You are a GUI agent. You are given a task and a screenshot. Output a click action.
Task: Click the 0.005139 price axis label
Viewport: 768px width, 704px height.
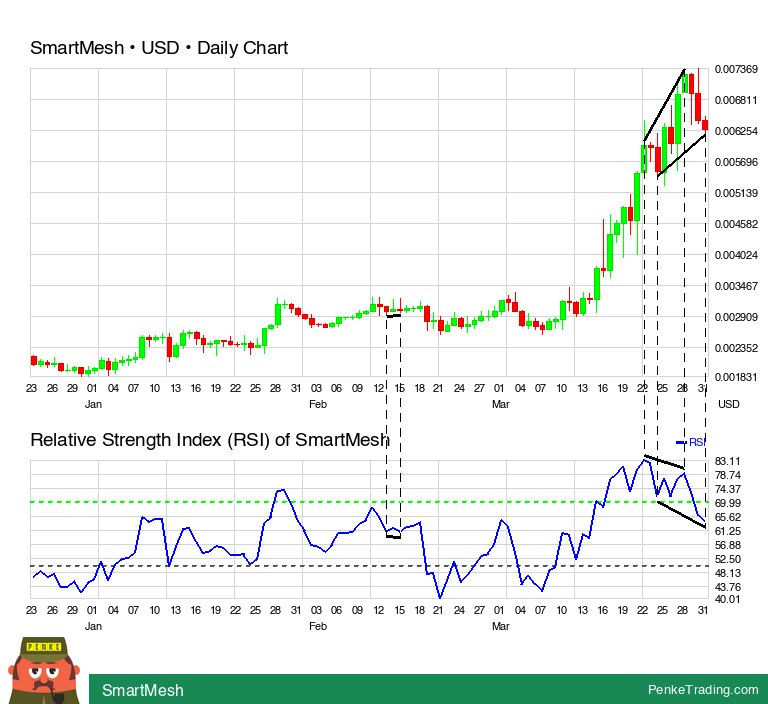(x=736, y=193)
